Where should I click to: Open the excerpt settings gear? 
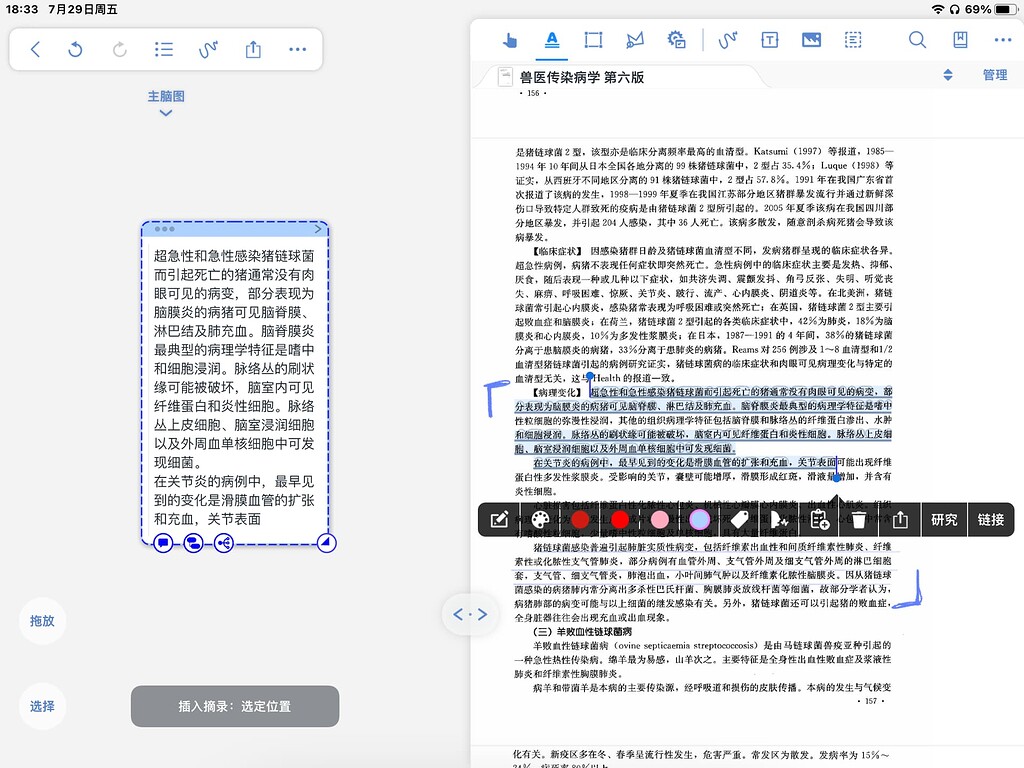[x=676, y=40]
